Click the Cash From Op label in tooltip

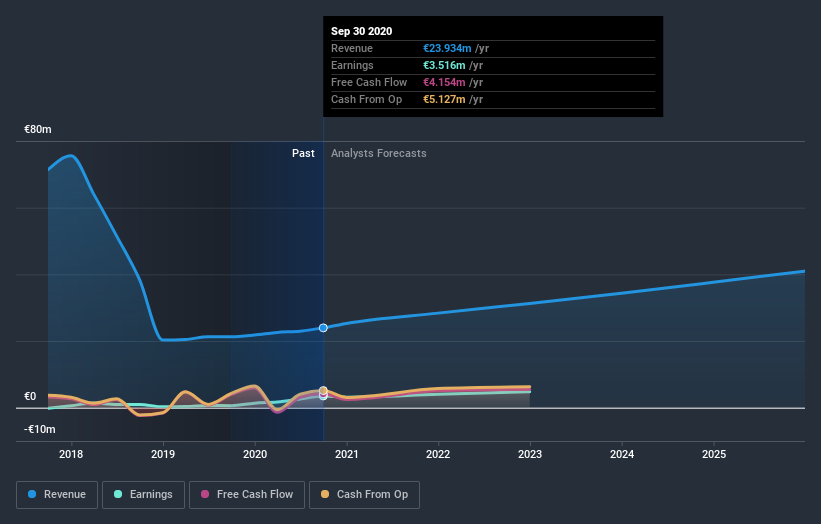coord(367,99)
